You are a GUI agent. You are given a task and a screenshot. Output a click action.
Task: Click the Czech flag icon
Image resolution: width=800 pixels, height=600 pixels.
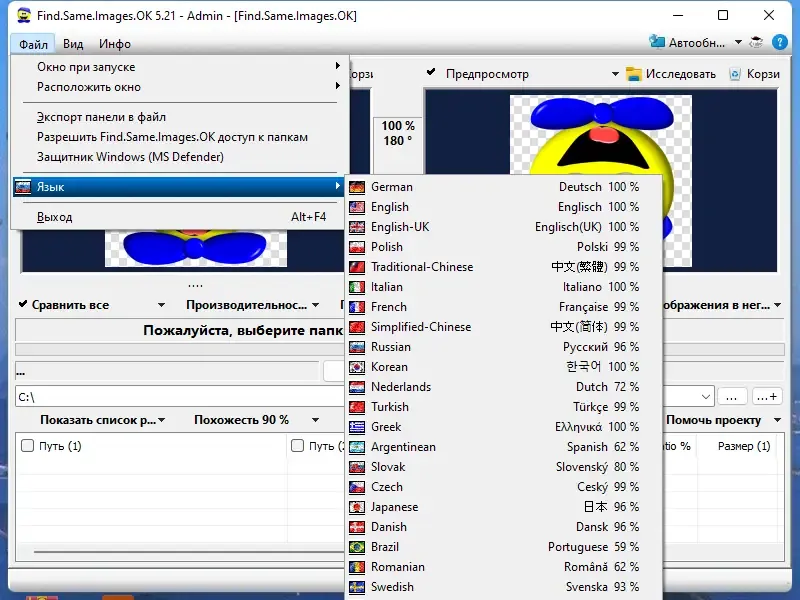357,487
